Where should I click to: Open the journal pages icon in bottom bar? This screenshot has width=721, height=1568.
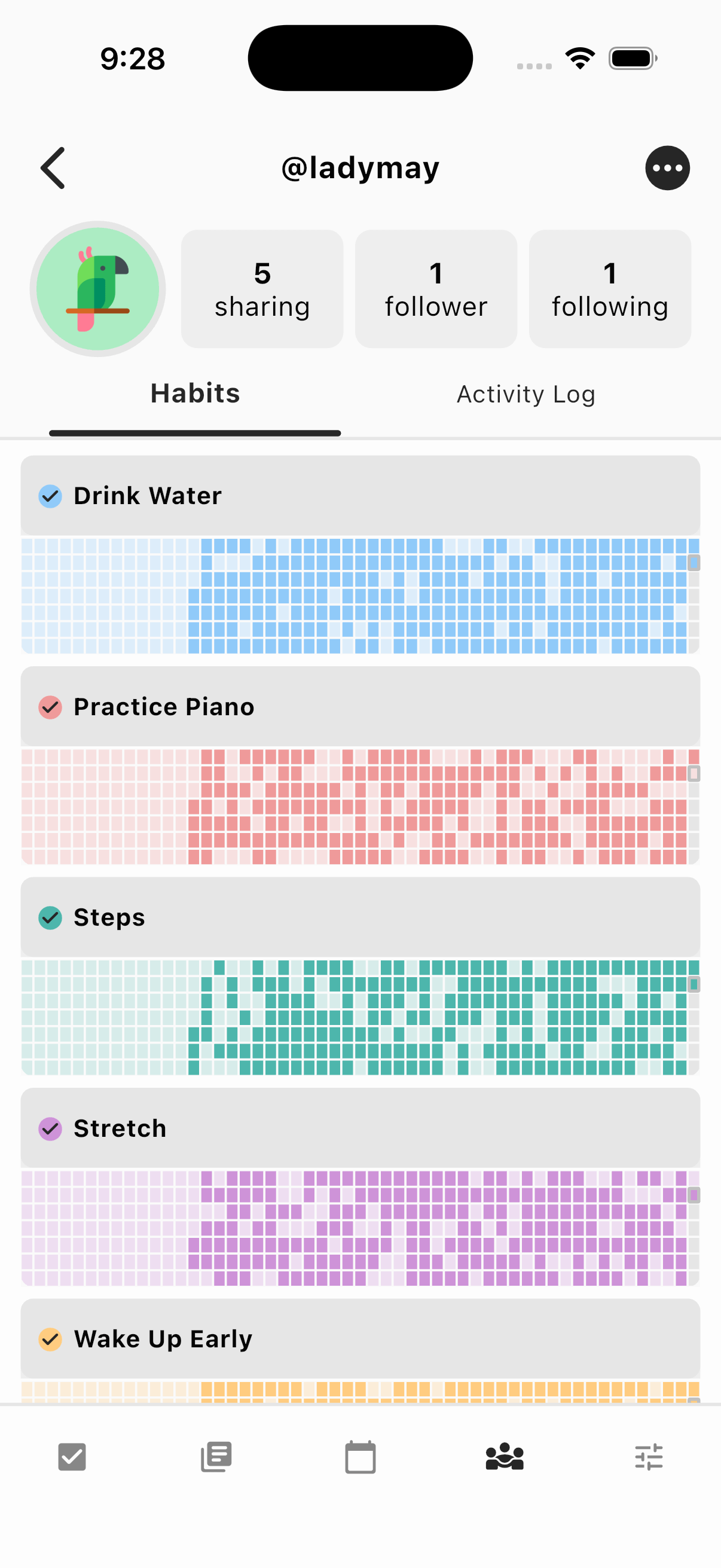pyautogui.click(x=216, y=1457)
